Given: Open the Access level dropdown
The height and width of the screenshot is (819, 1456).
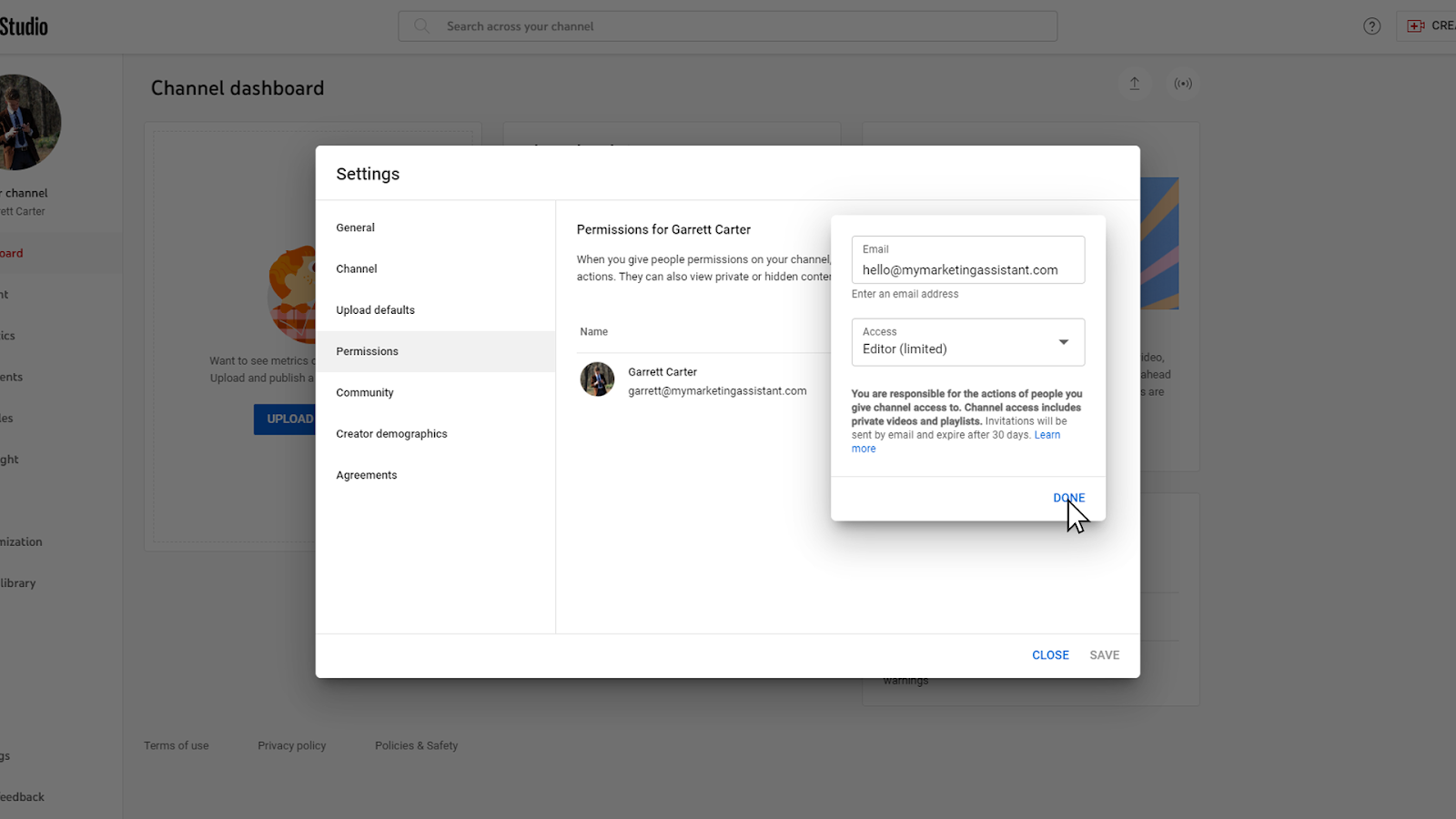Looking at the screenshot, I should (1062, 341).
